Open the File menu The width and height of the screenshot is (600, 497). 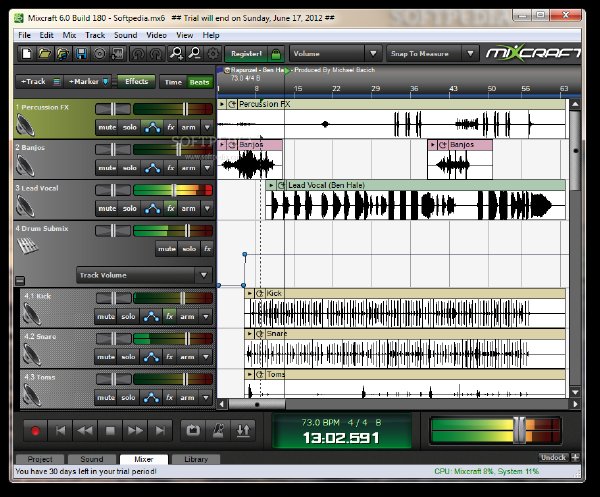coord(24,35)
